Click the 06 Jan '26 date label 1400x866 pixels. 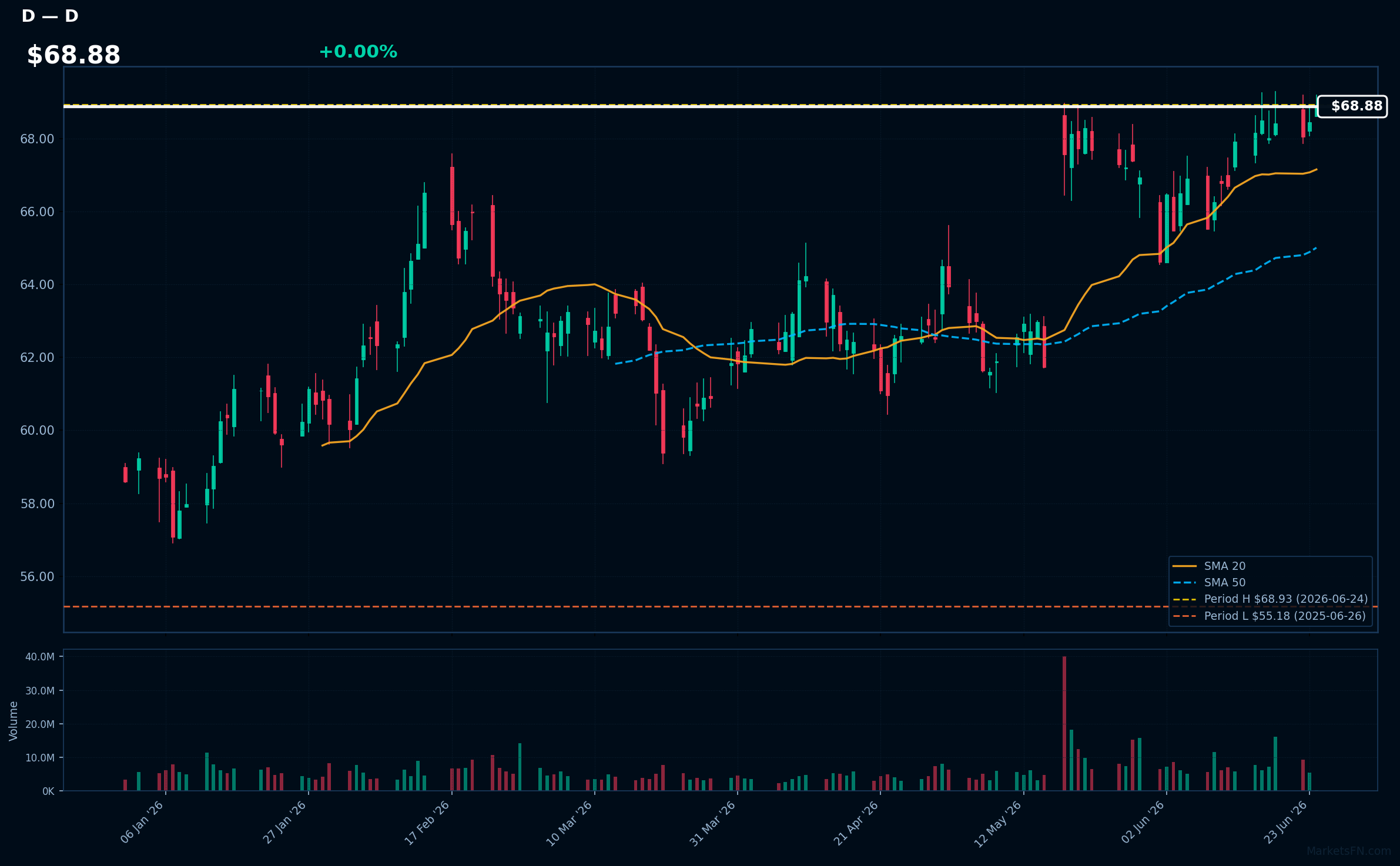(x=142, y=823)
